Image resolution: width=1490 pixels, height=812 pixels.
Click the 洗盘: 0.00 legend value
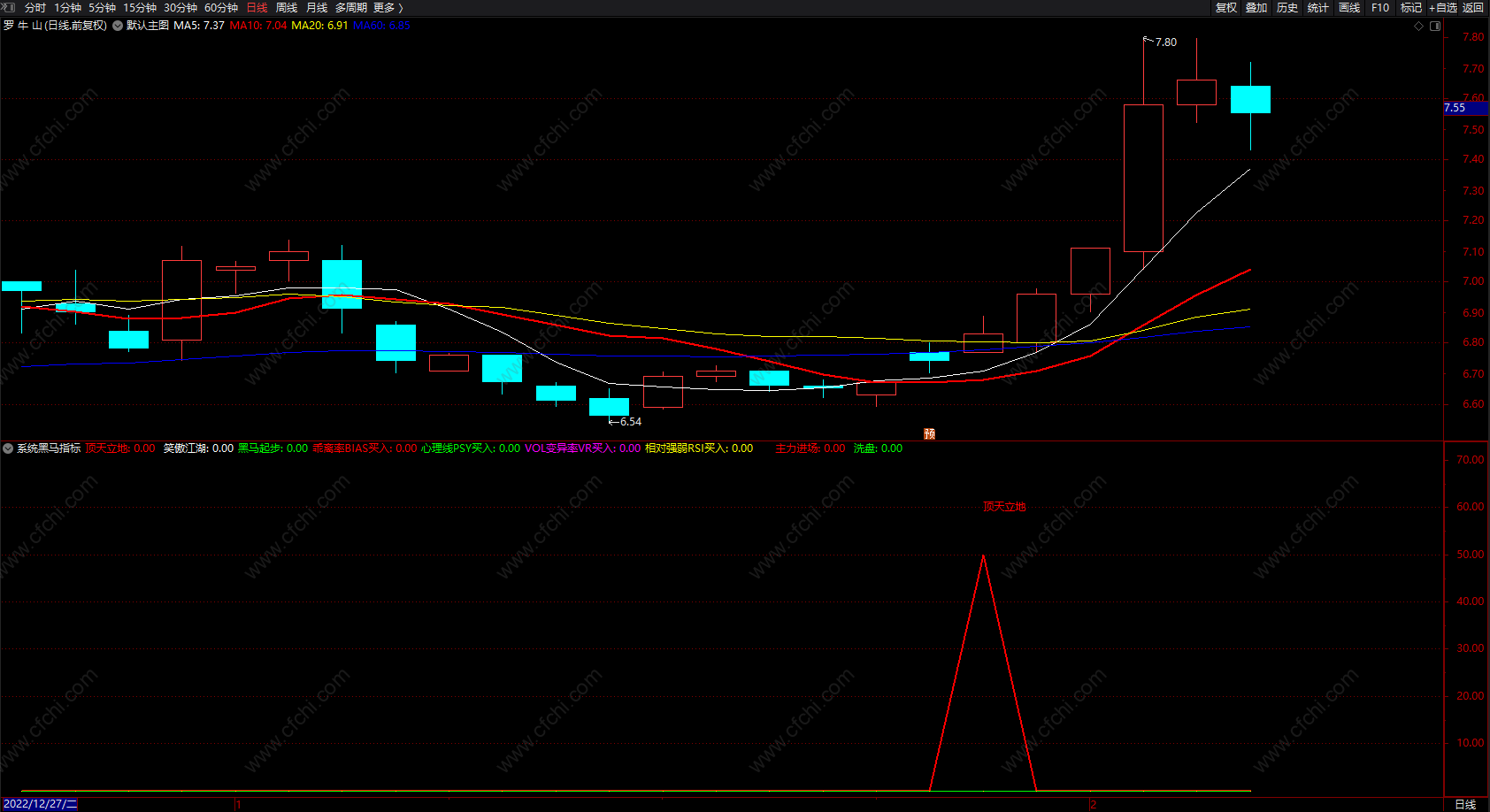pyautogui.click(x=878, y=448)
